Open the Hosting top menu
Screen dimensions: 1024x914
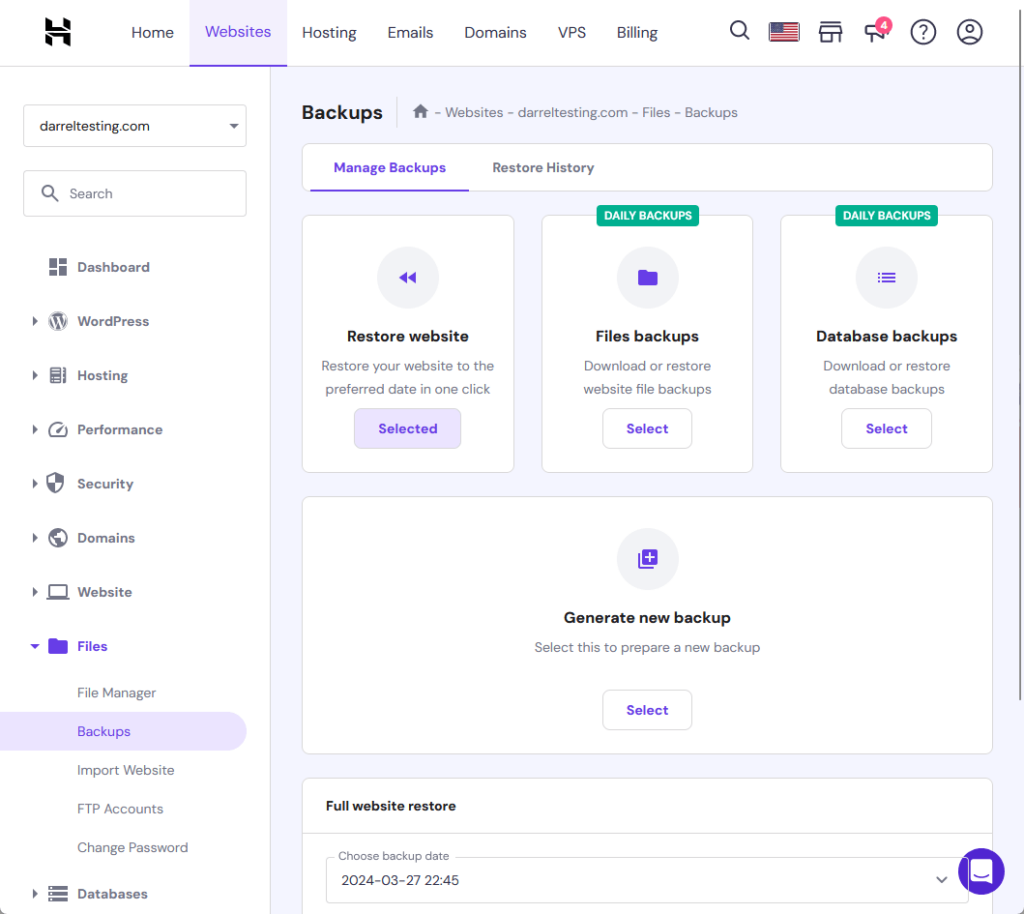(x=329, y=33)
